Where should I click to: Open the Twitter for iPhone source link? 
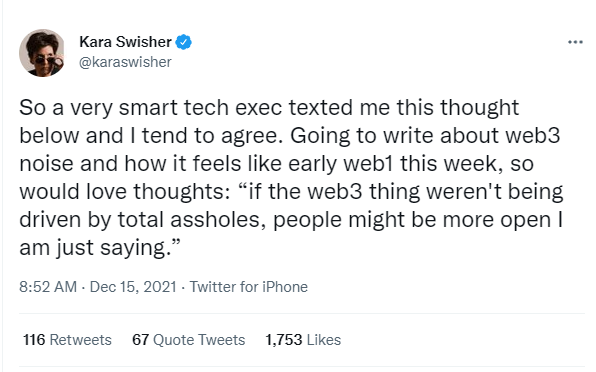click(x=249, y=287)
